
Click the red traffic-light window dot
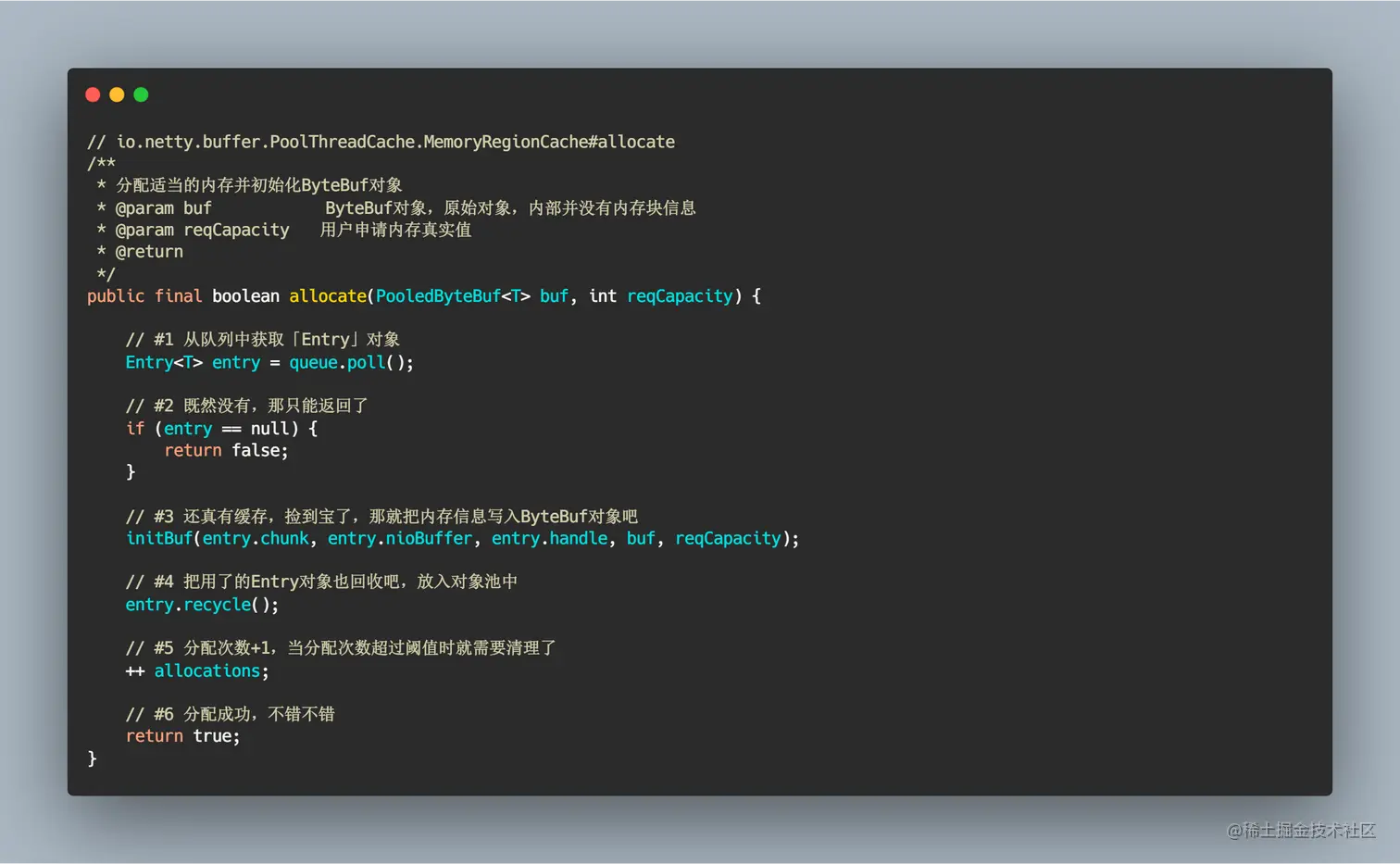93,94
